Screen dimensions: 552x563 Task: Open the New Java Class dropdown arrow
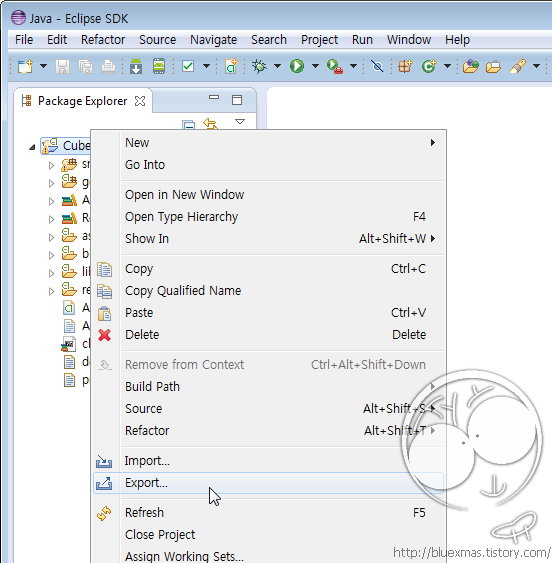pos(447,66)
